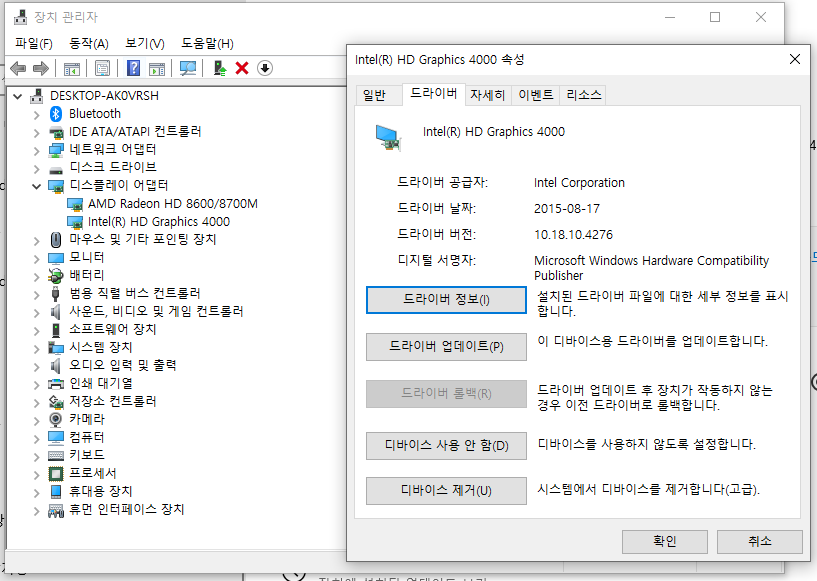Collapse the 디스플레이 어댑터 node
Screen dimensions: 817x581
pos(36,186)
